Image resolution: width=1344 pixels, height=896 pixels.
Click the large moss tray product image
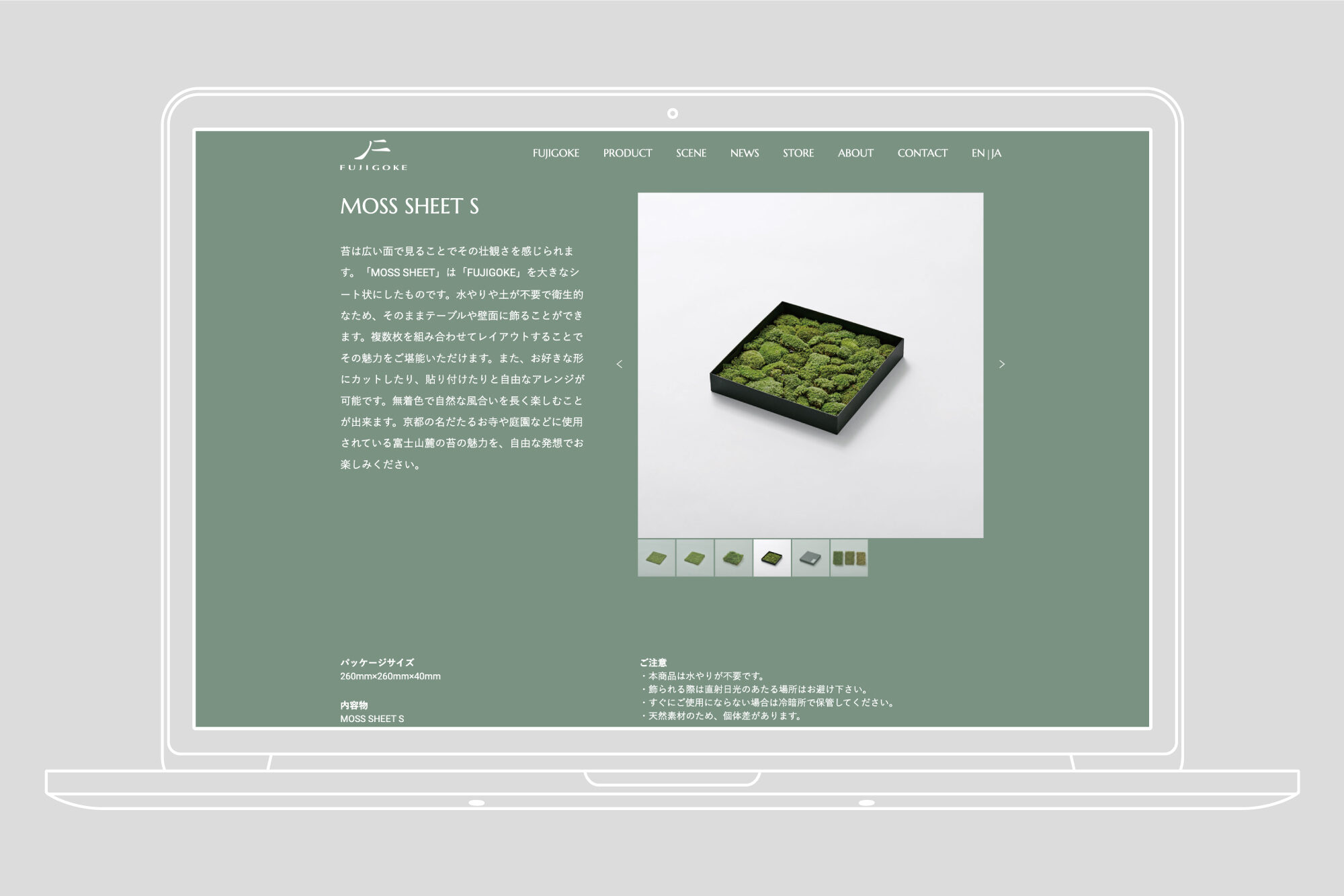810,365
